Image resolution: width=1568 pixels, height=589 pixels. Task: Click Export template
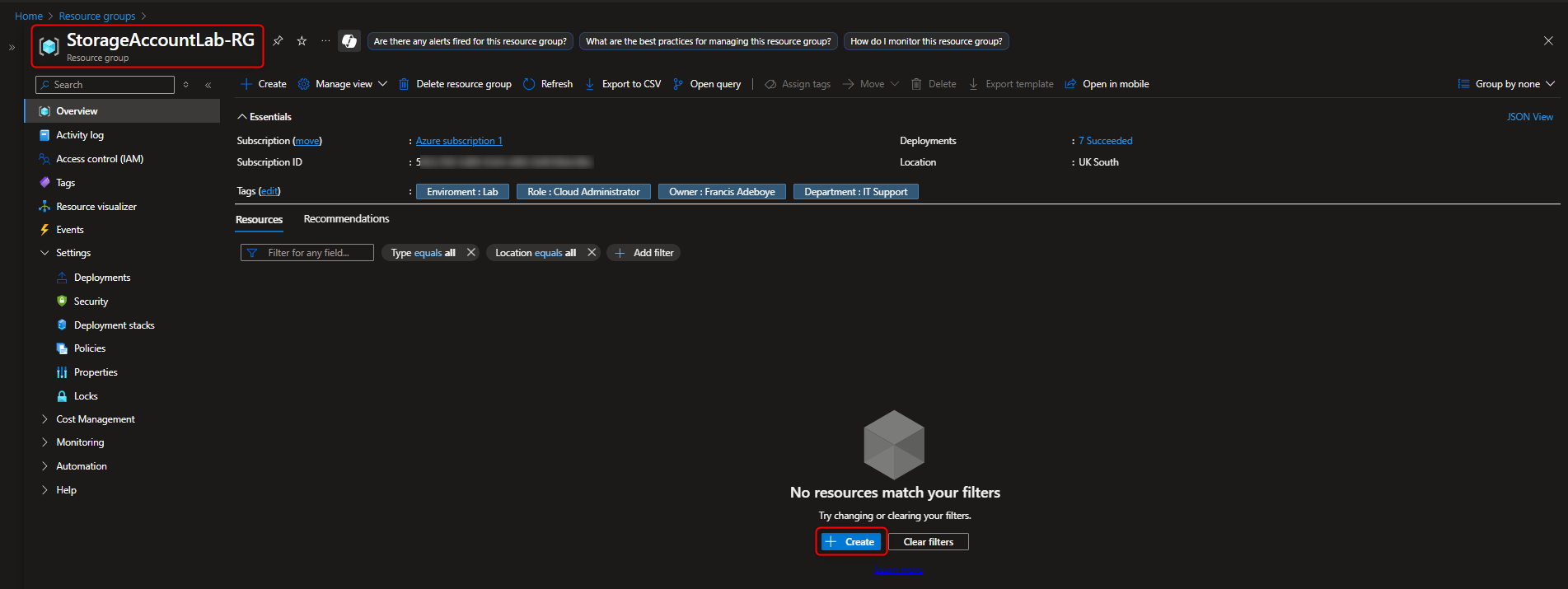(1011, 84)
